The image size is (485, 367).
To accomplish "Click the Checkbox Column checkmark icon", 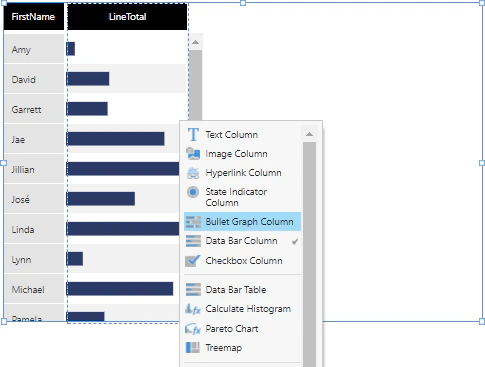I will click(193, 260).
